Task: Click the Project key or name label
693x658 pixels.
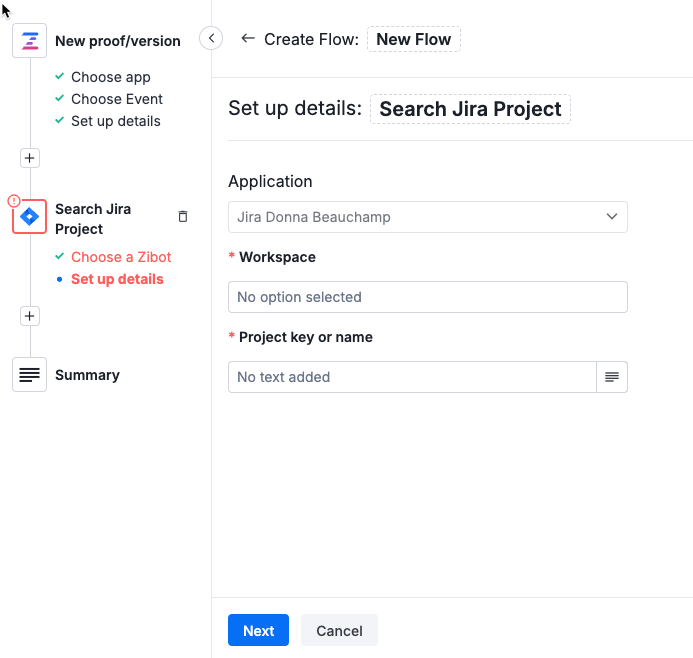Action: pyautogui.click(x=306, y=337)
